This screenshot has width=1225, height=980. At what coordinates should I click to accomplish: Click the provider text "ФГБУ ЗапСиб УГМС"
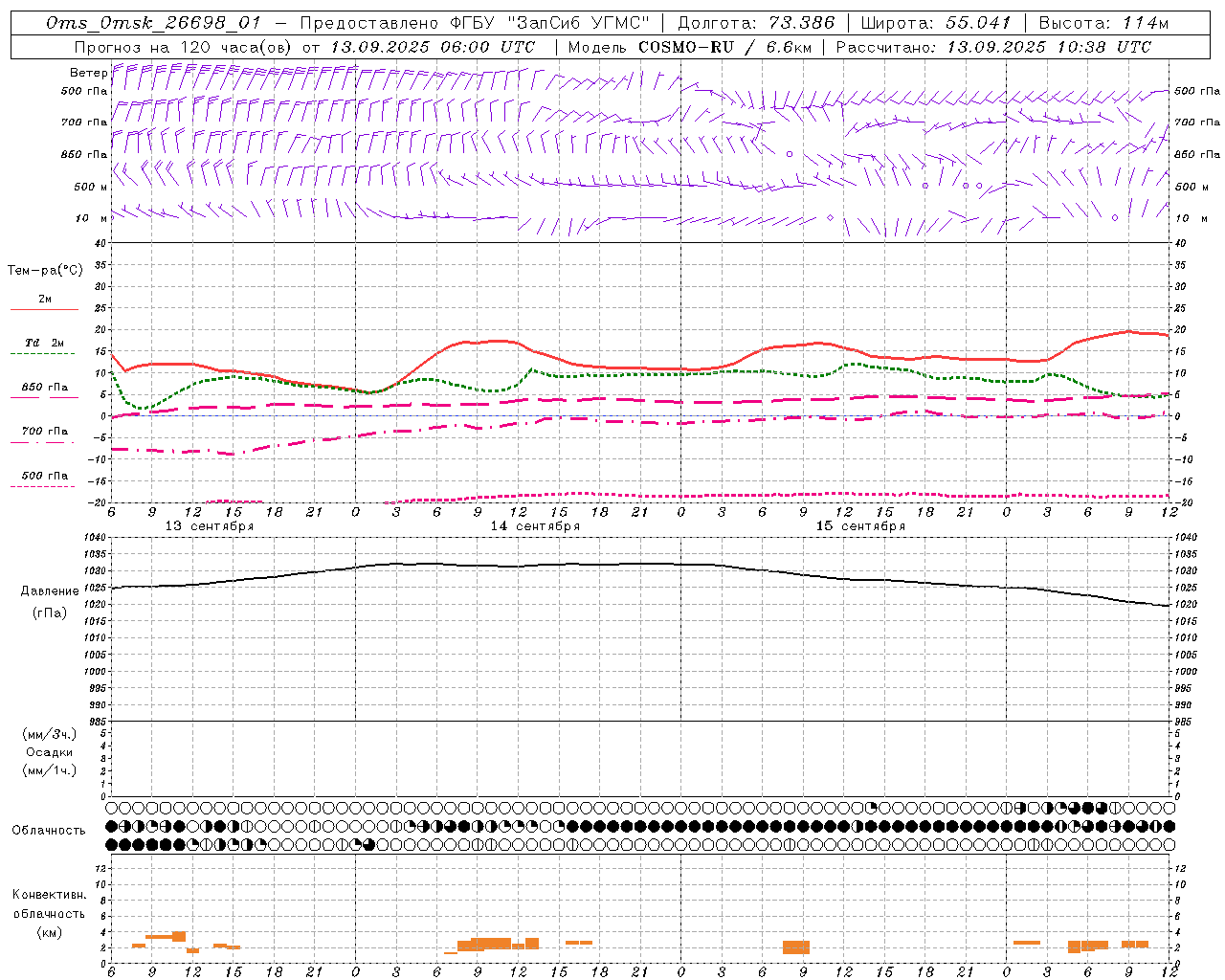click(x=550, y=23)
